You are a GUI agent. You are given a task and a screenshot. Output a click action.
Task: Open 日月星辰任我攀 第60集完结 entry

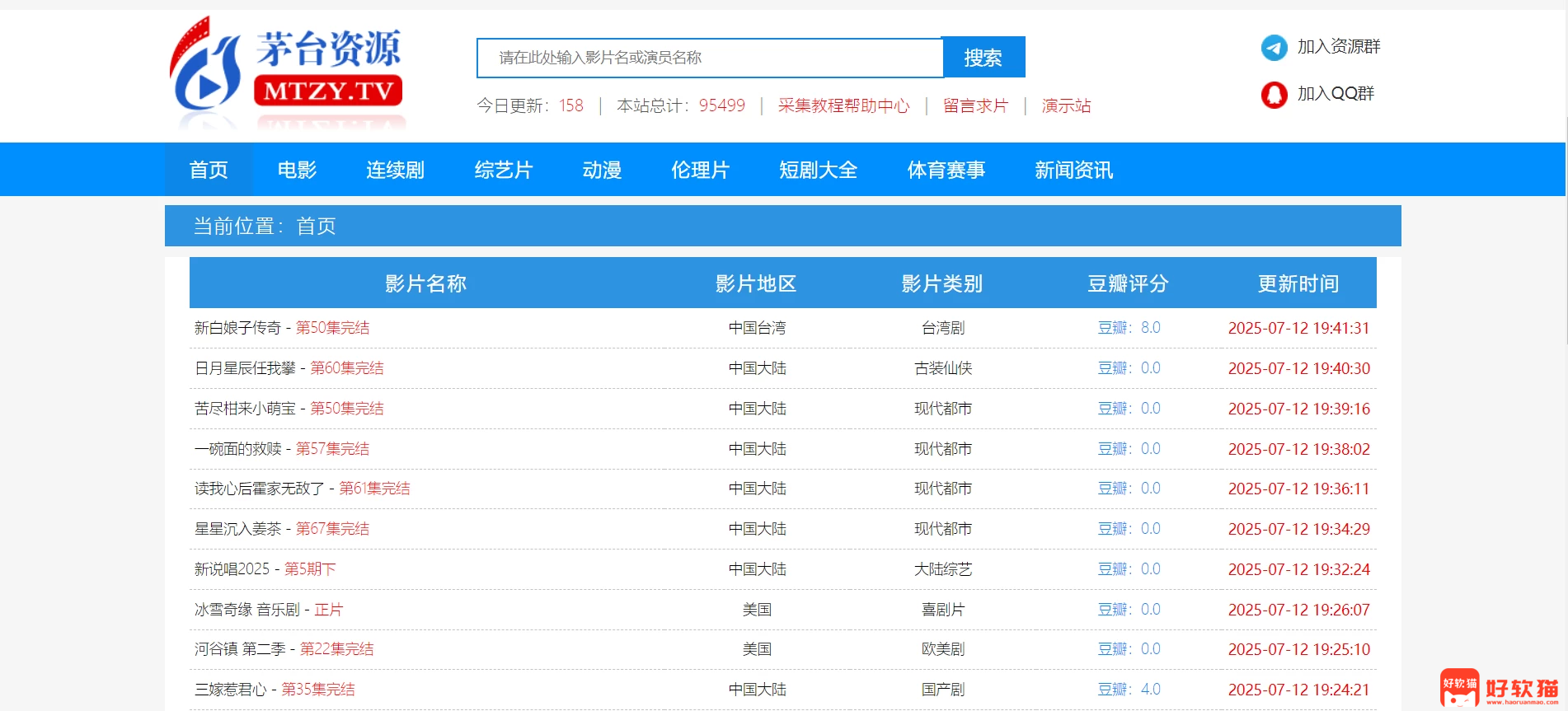pos(289,368)
